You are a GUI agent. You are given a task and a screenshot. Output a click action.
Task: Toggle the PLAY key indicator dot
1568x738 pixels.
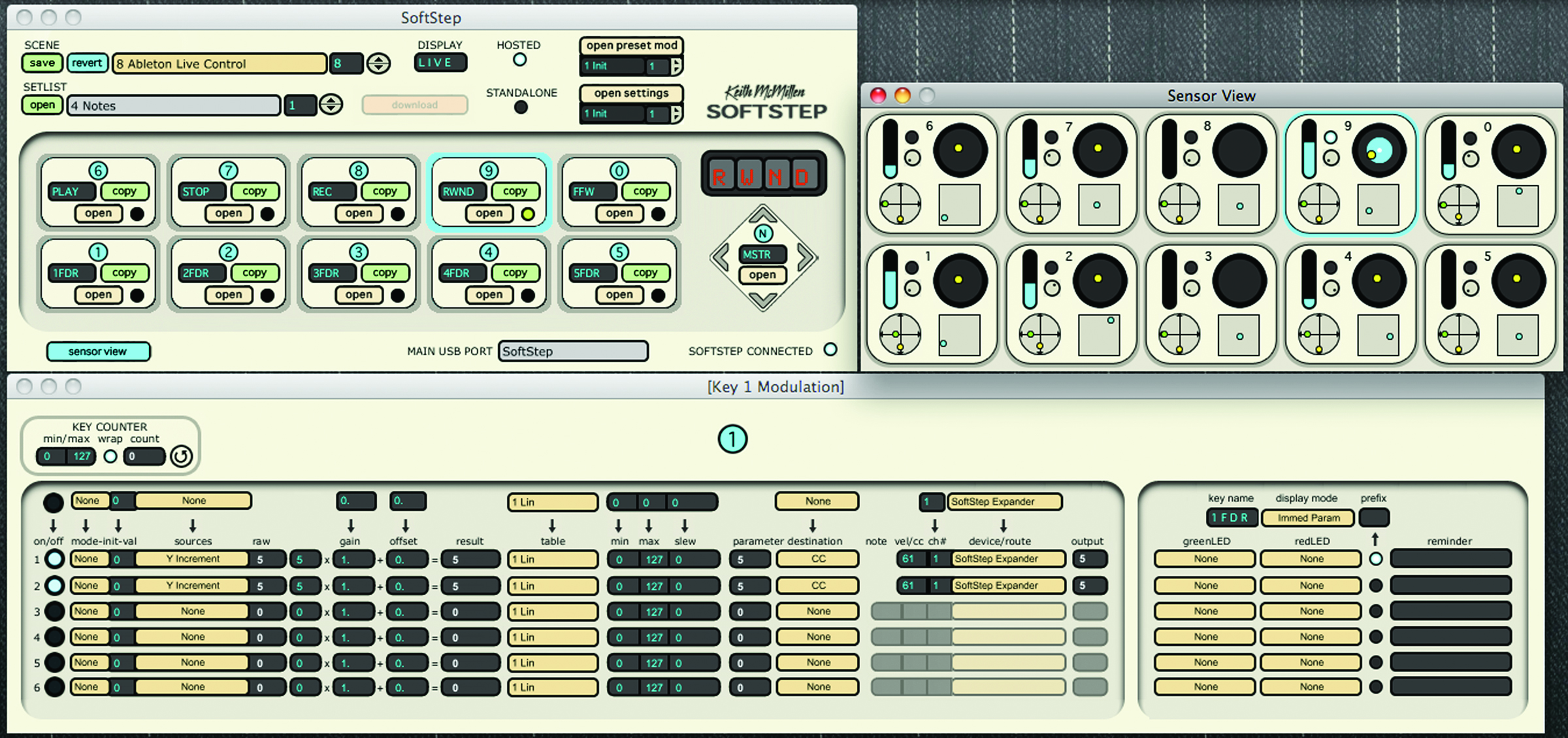coord(137,214)
